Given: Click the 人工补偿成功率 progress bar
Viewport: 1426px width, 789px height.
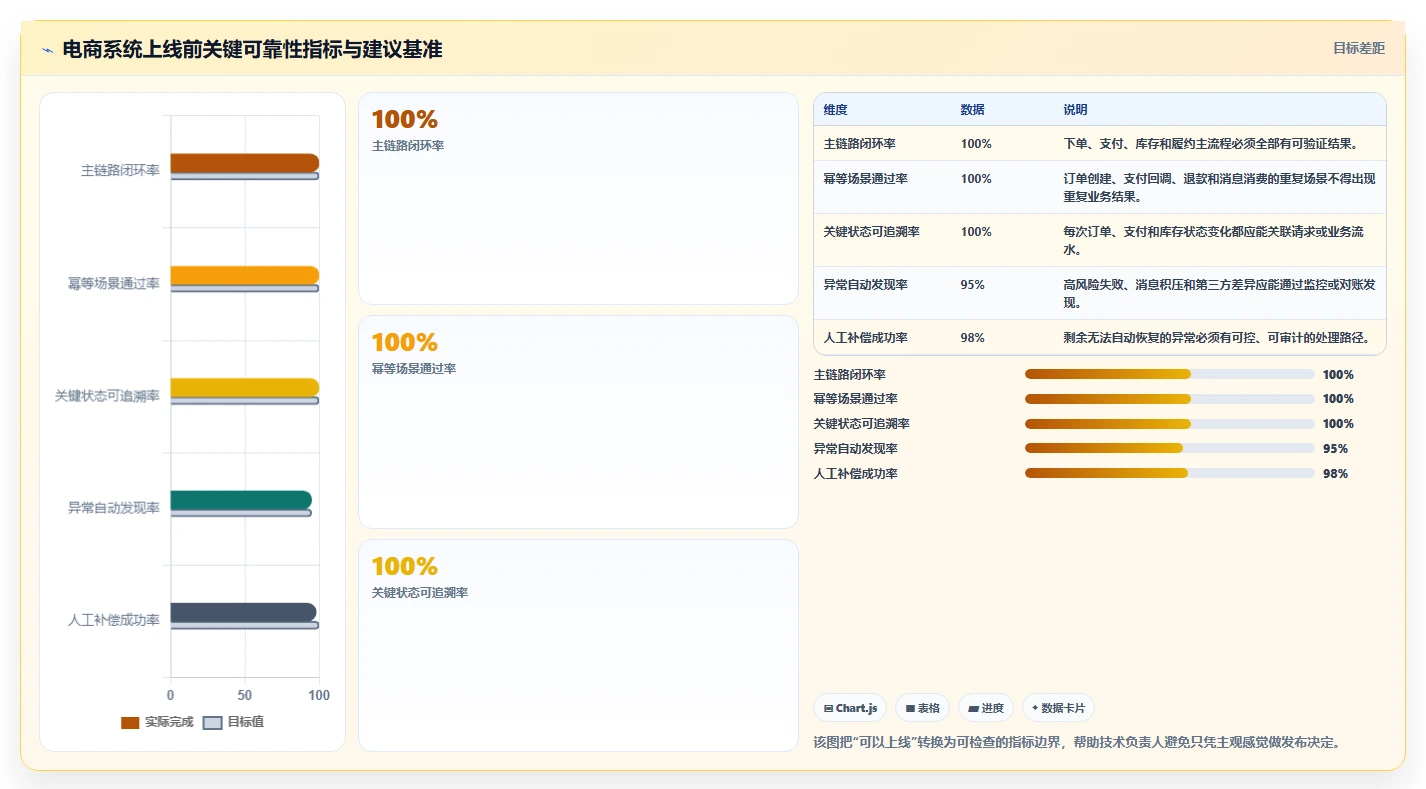Looking at the screenshot, I should coord(1169,473).
